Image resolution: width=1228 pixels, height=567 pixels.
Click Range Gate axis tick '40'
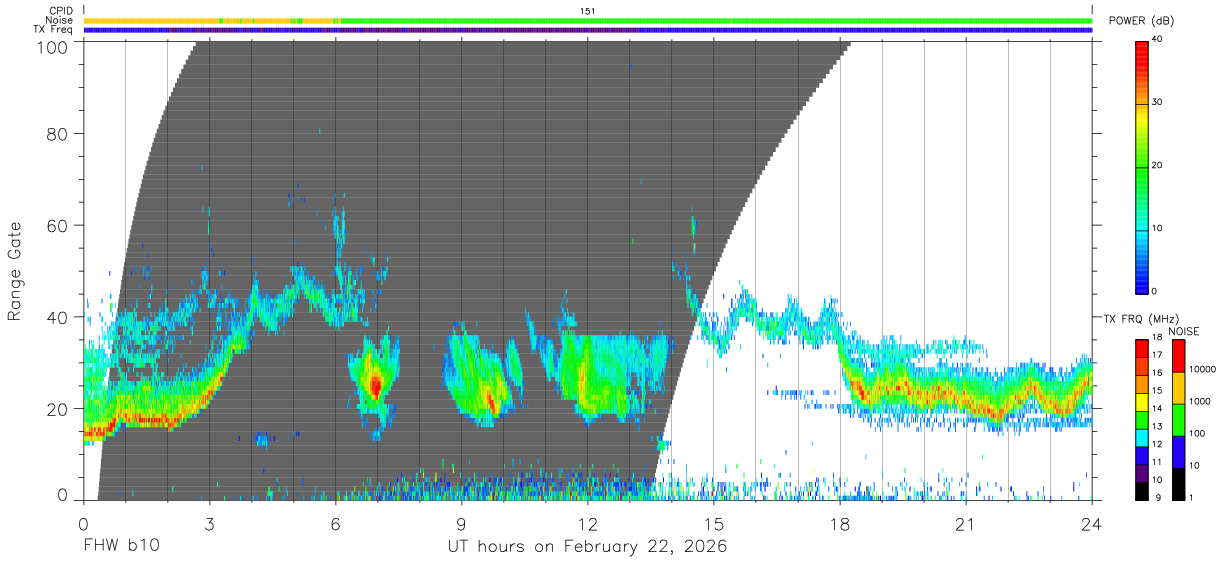[x=57, y=317]
